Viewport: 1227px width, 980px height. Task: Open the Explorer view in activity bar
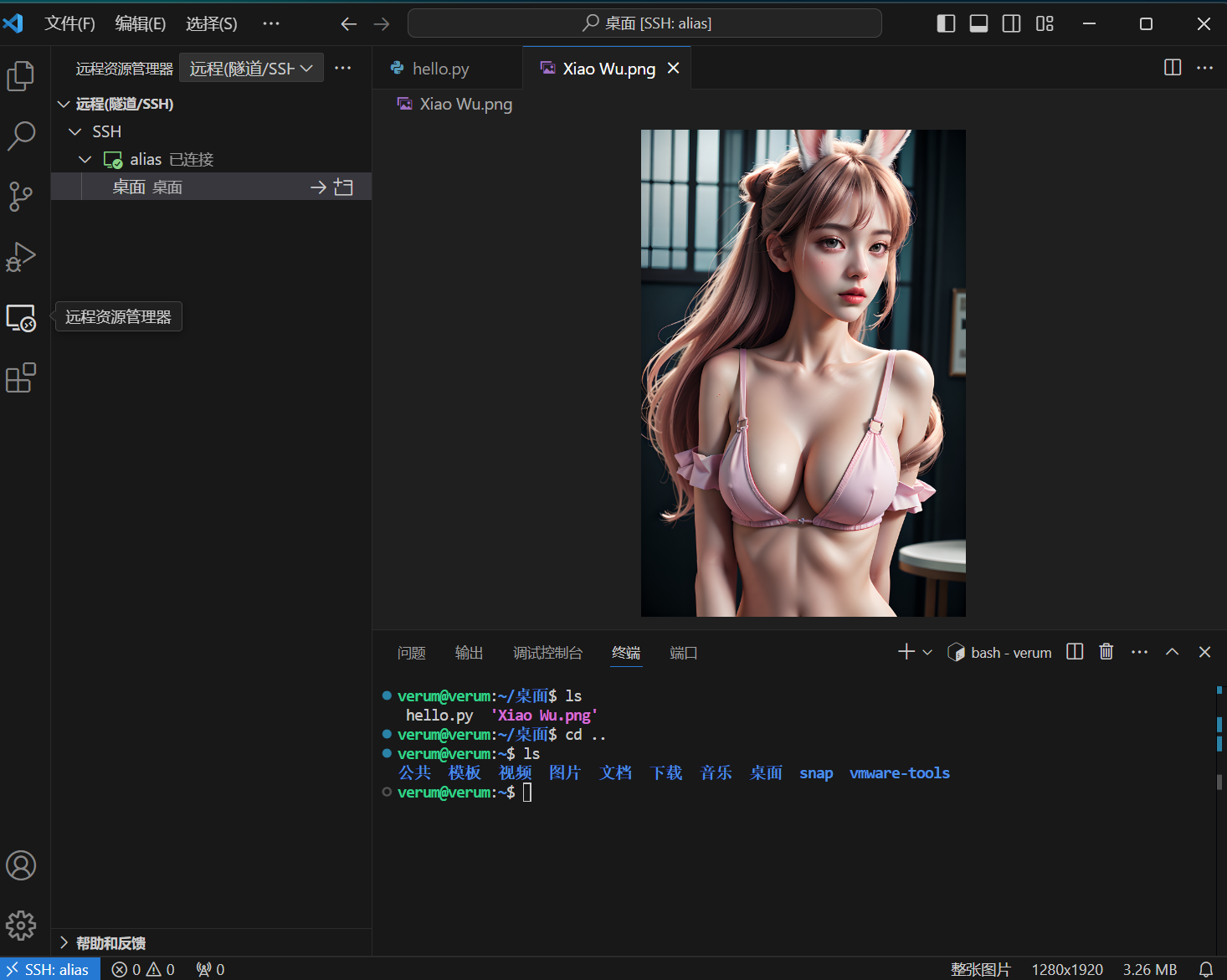click(21, 76)
